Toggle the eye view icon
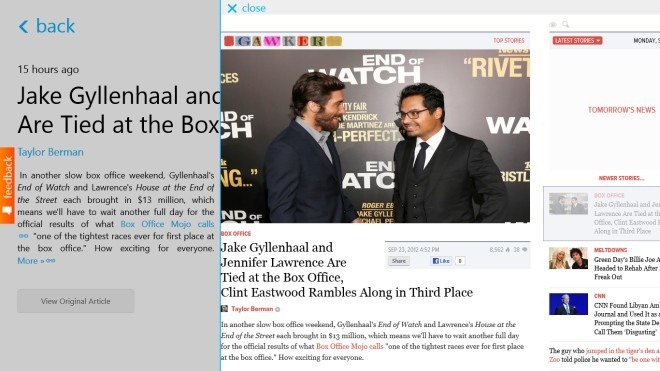660x371 pixels. click(x=553, y=25)
